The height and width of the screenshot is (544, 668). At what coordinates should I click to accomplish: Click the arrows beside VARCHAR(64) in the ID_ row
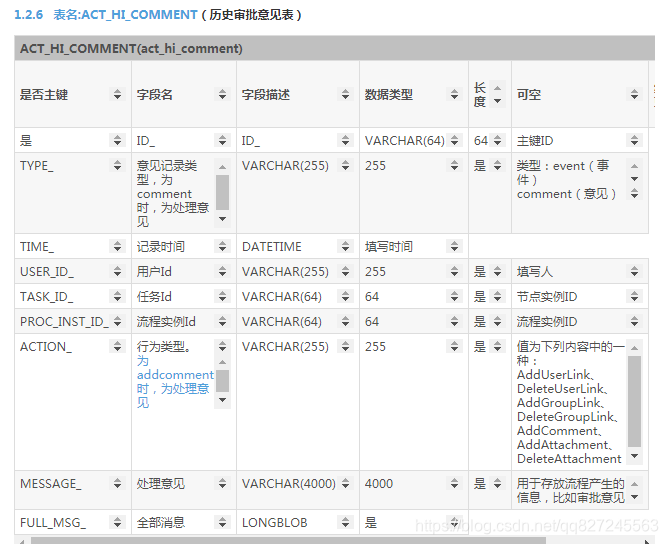(x=455, y=140)
